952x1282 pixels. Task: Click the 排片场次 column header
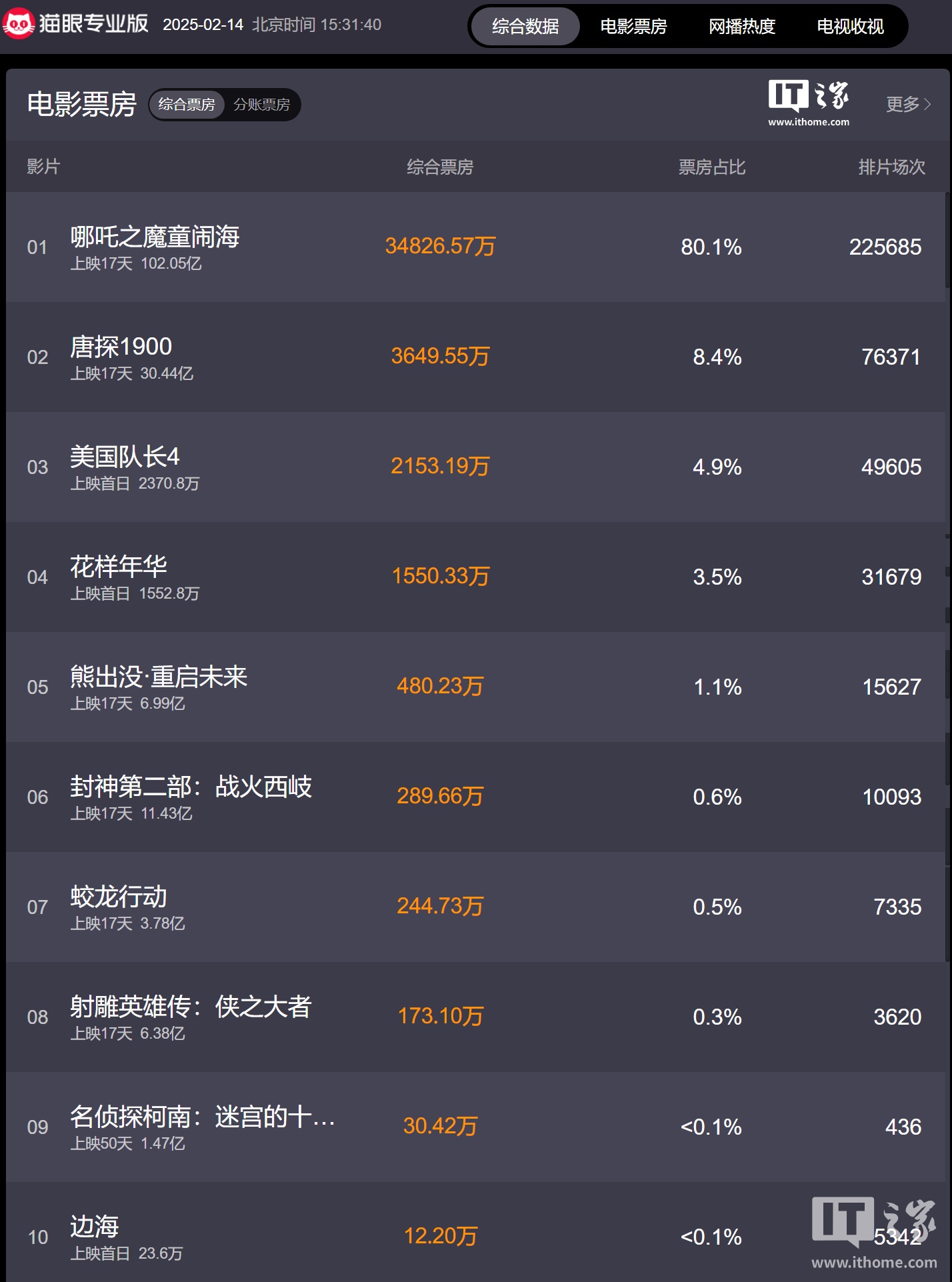(x=891, y=167)
